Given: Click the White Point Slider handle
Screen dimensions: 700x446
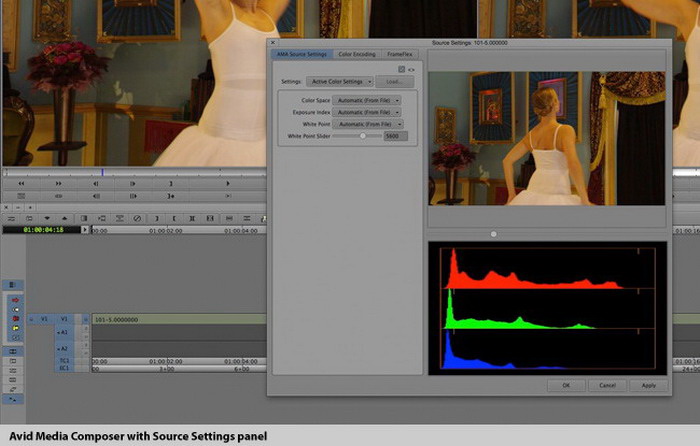Looking at the screenshot, I should [x=362, y=135].
